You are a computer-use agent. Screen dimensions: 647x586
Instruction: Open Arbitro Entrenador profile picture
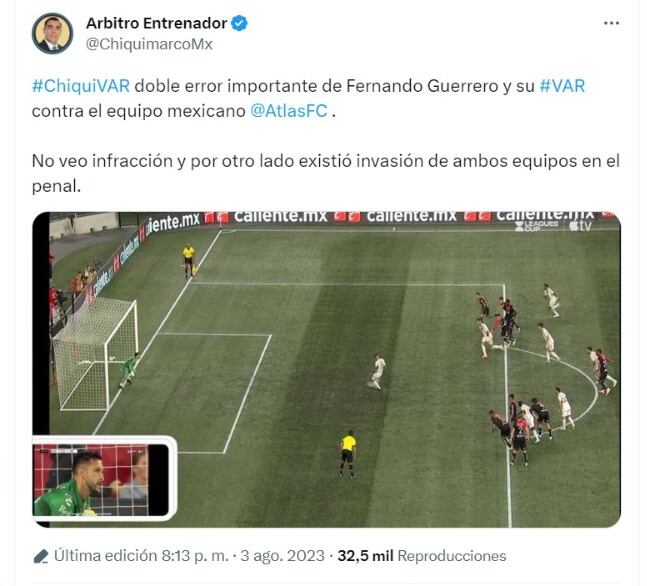pos(52,33)
